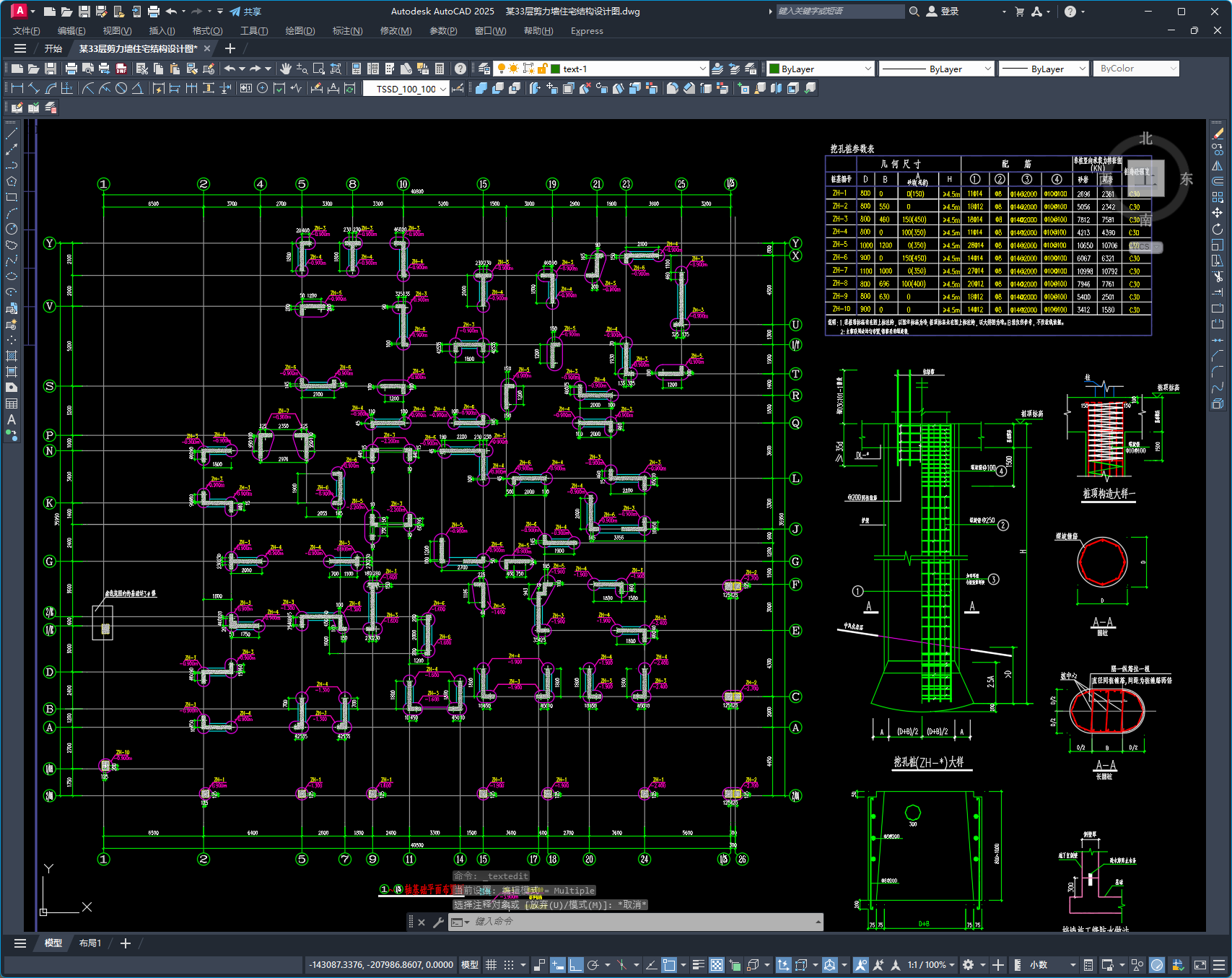This screenshot has height=978, width=1232.
Task: Click the new drawing tab plus button
Action: [230, 48]
